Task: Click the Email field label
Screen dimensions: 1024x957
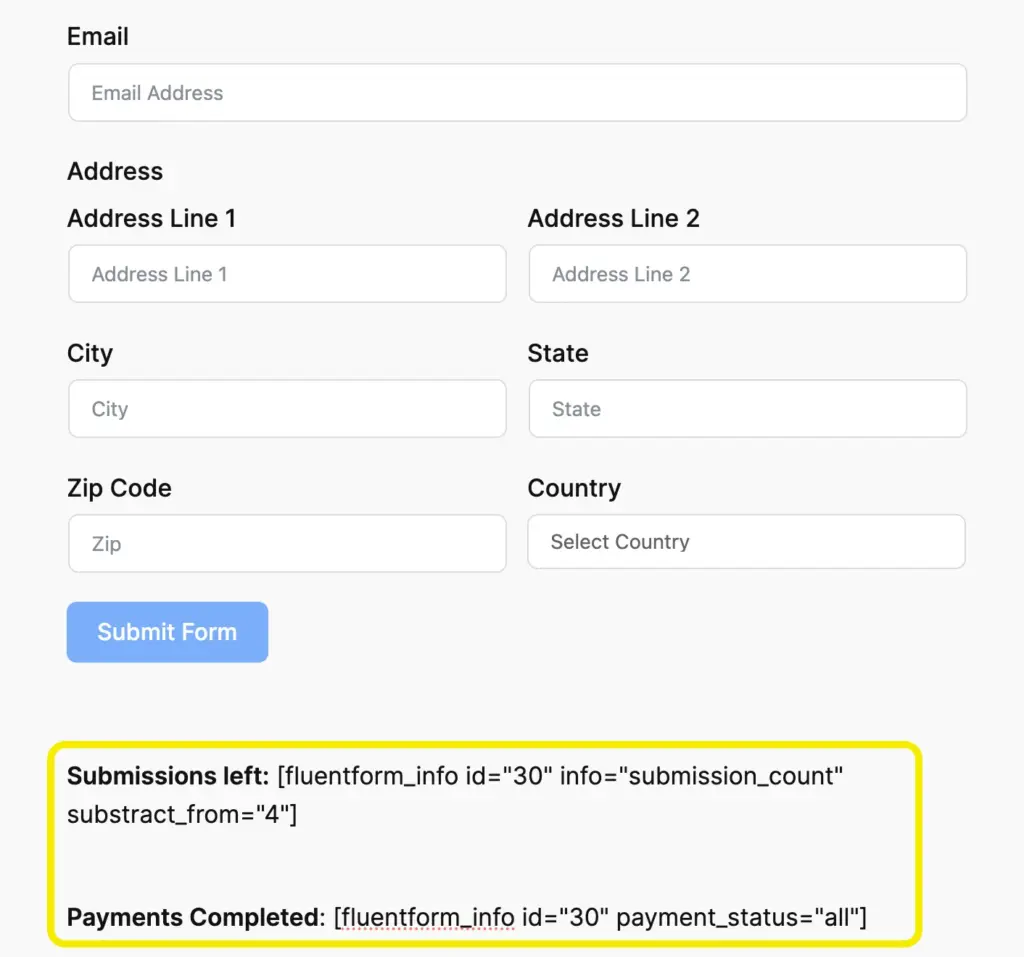Action: tap(97, 37)
